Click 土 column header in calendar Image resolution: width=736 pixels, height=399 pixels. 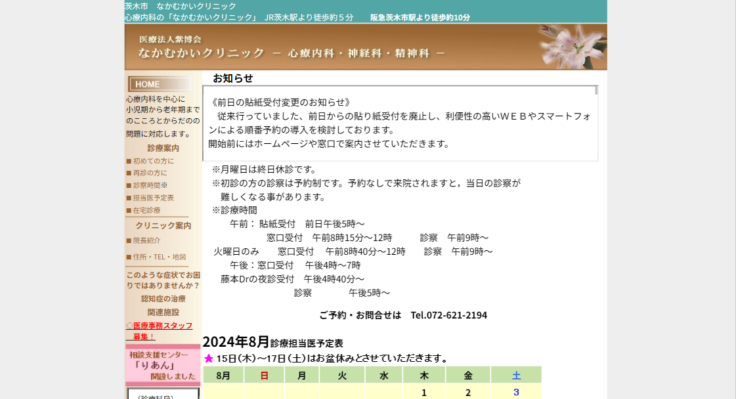pyautogui.click(x=516, y=376)
